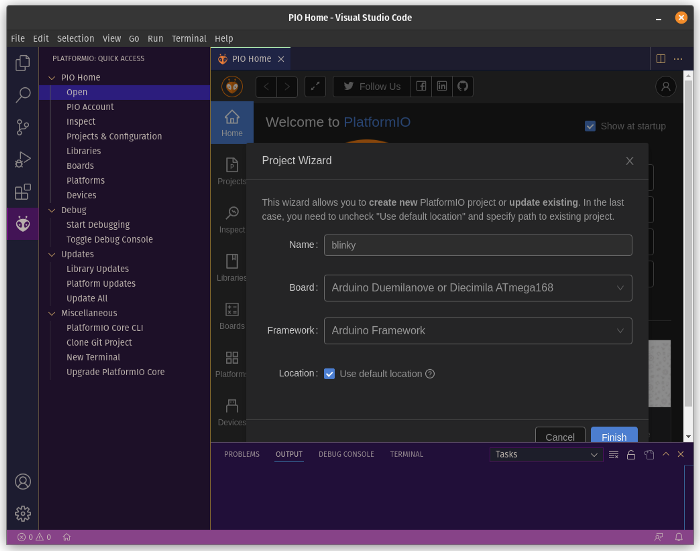Screen dimensions: 700x551
Task: Toggle the Show at startup checkbox
Action: coord(590,126)
